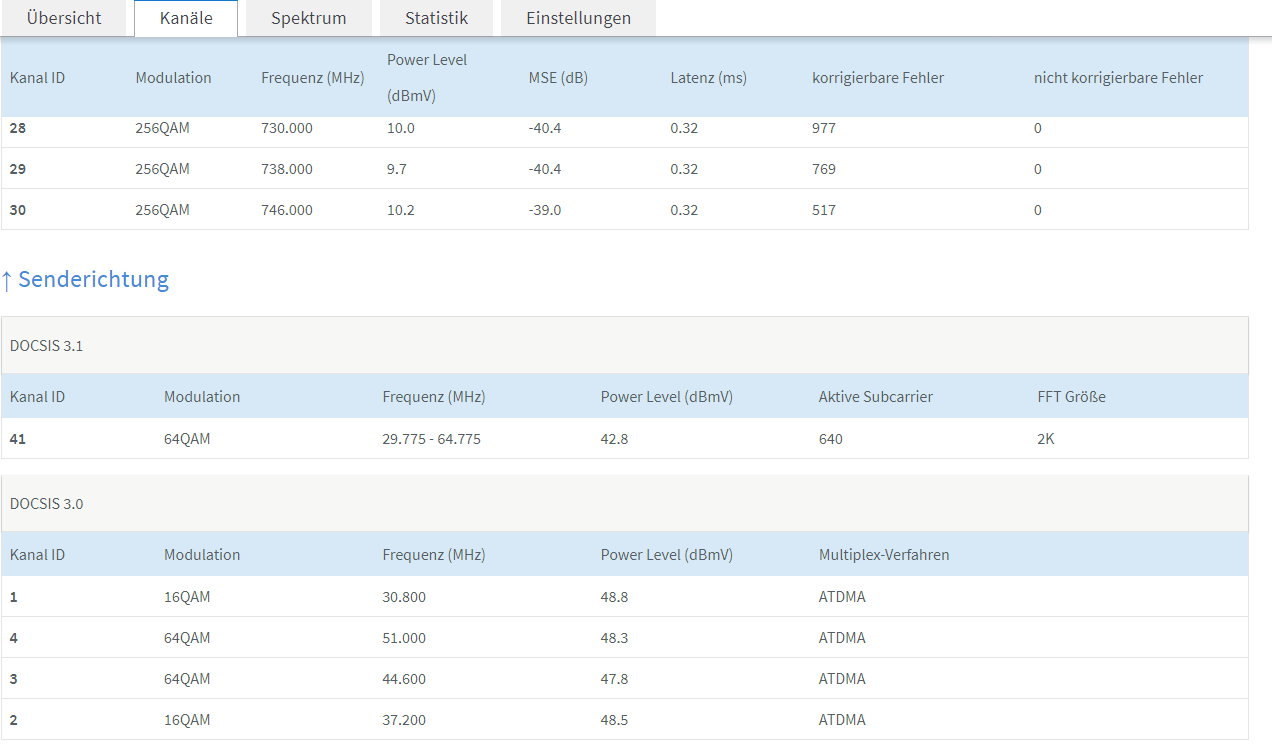Select upstream channel ID 2

pyautogui.click(x=14, y=720)
